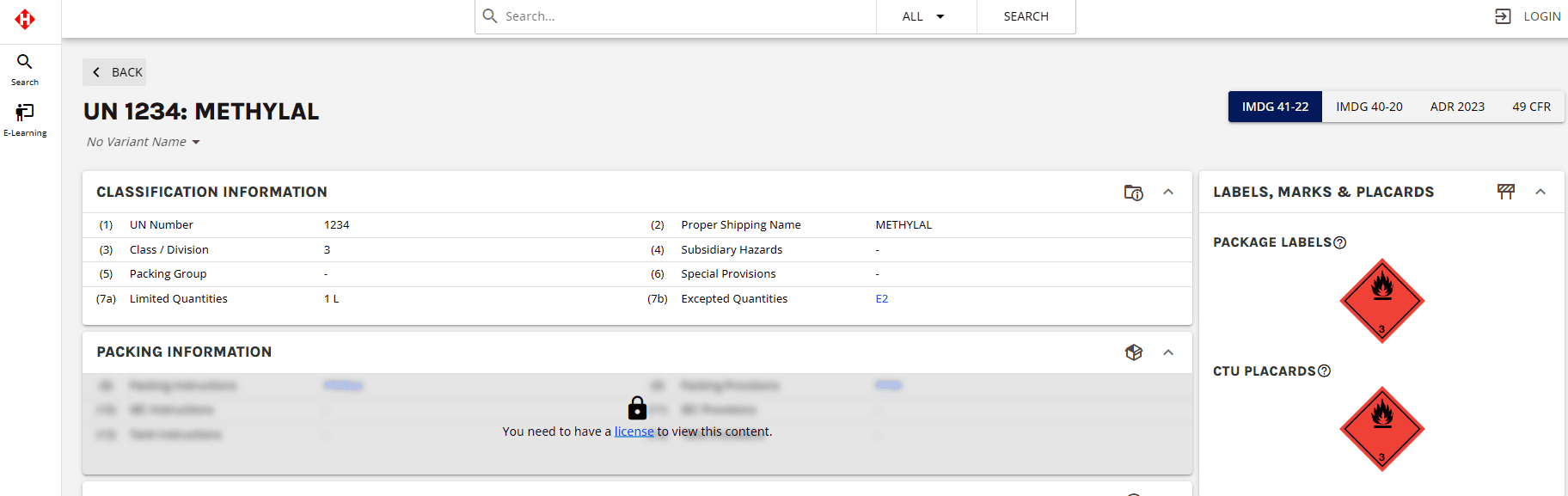Open the ALL search filter dropdown
Screen dimensions: 1568x496
926,16
